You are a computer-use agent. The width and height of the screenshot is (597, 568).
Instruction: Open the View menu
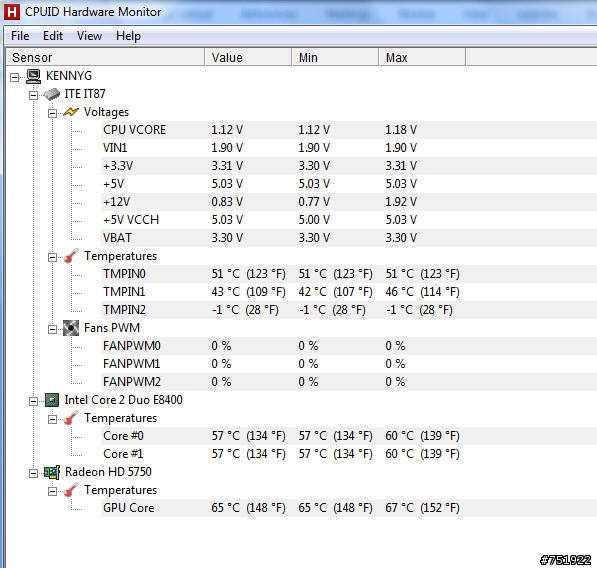click(x=89, y=36)
